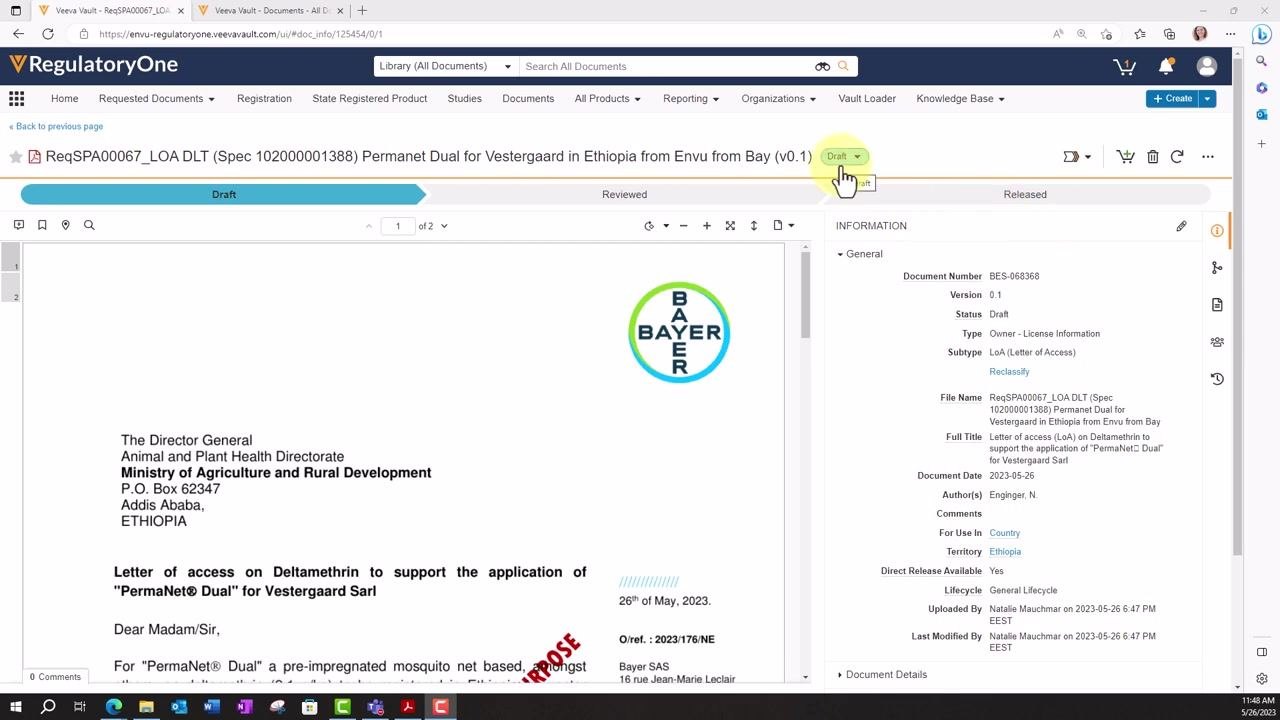Image resolution: width=1280 pixels, height=720 pixels.
Task: Open Windows Start menu
Action: point(16,707)
